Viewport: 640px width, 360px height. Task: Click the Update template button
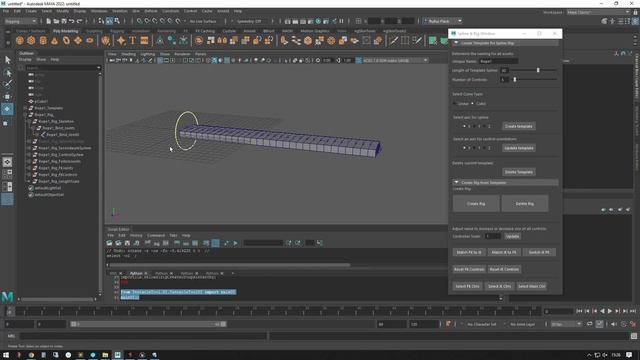518,148
